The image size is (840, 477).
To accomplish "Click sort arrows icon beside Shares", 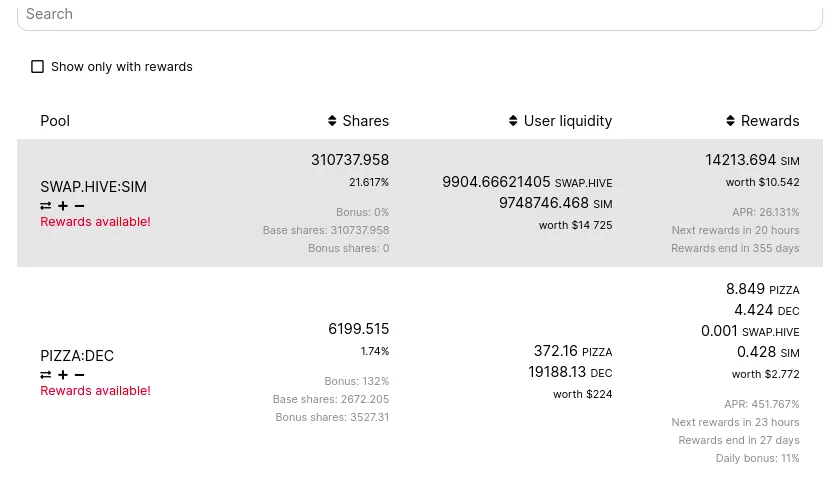I will click(333, 121).
